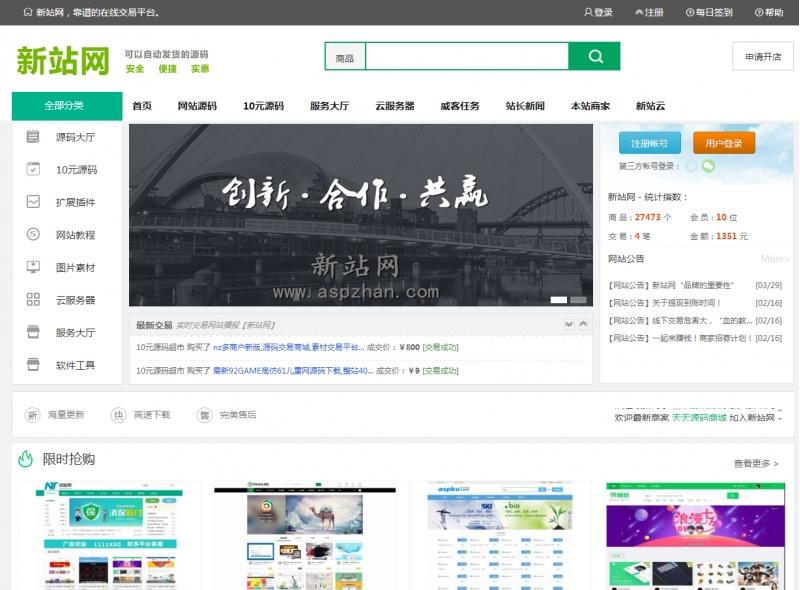
Task: Open fourth product thumbnail with purple banner
Action: point(695,535)
